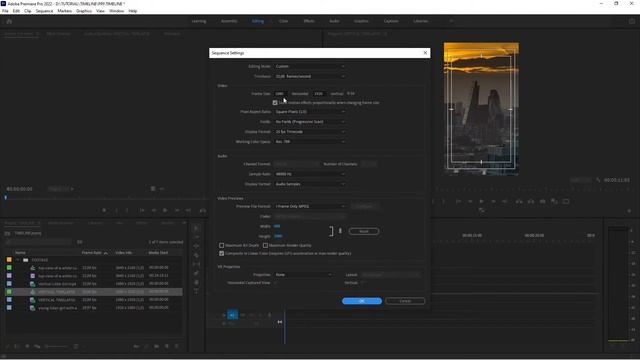Enable Maximum Bit Depth checkbox

(x=222, y=245)
